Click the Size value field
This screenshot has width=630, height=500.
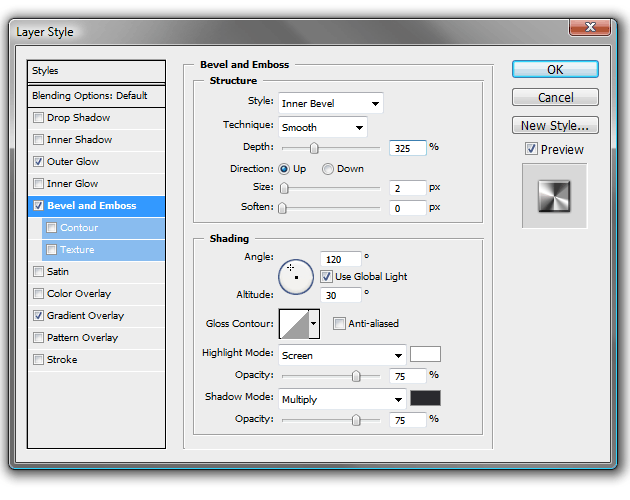[407, 188]
